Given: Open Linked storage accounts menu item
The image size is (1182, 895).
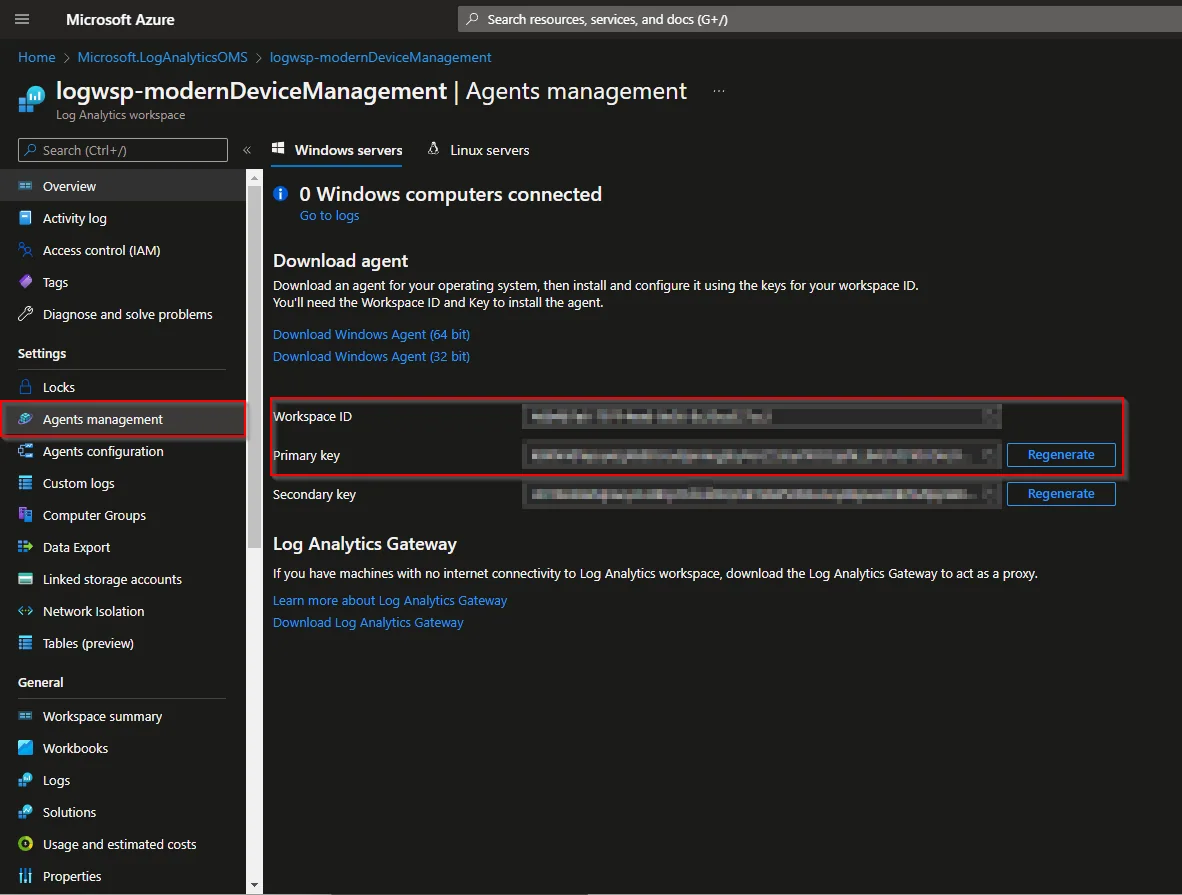Looking at the screenshot, I should coord(123,579).
